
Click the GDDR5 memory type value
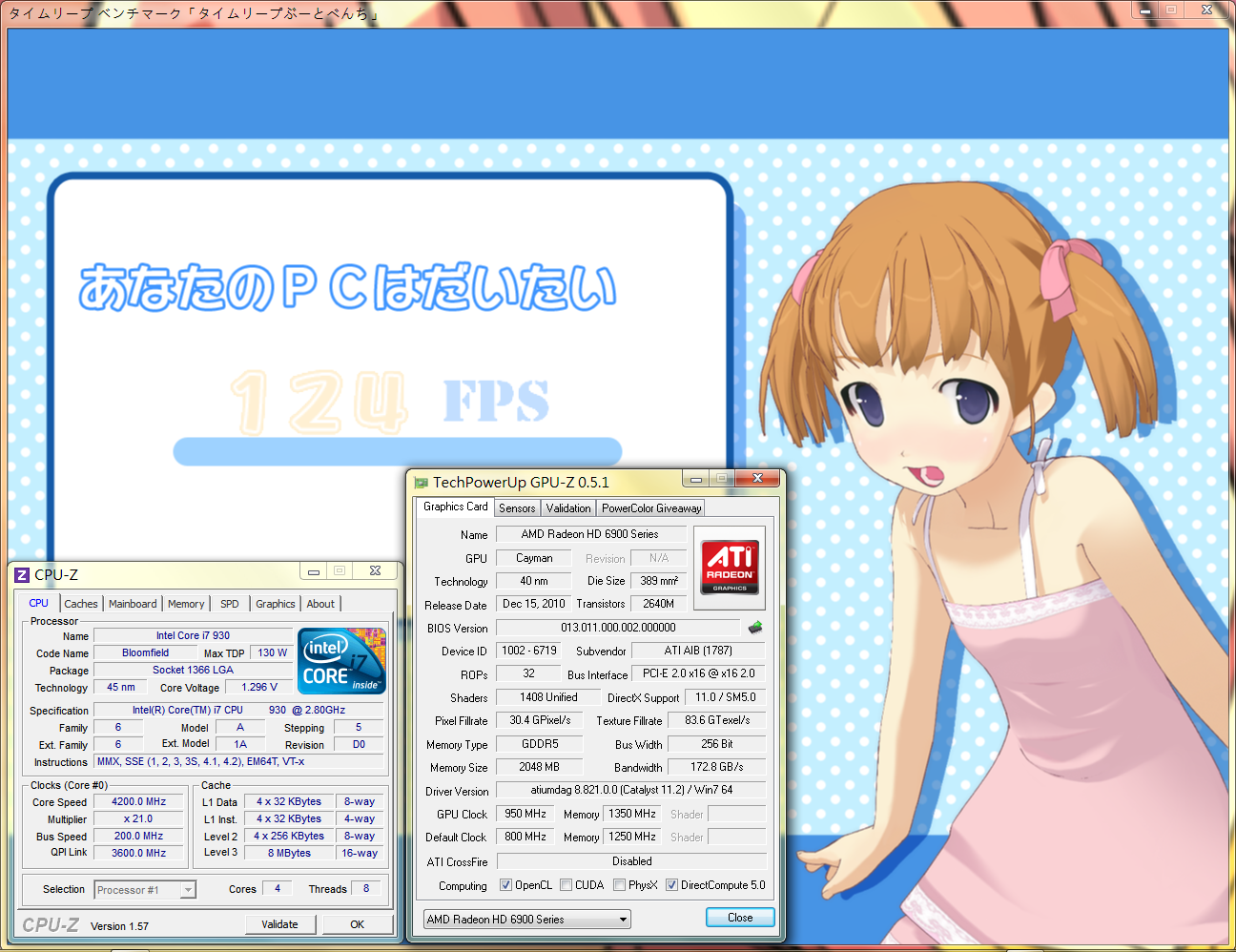coord(540,744)
